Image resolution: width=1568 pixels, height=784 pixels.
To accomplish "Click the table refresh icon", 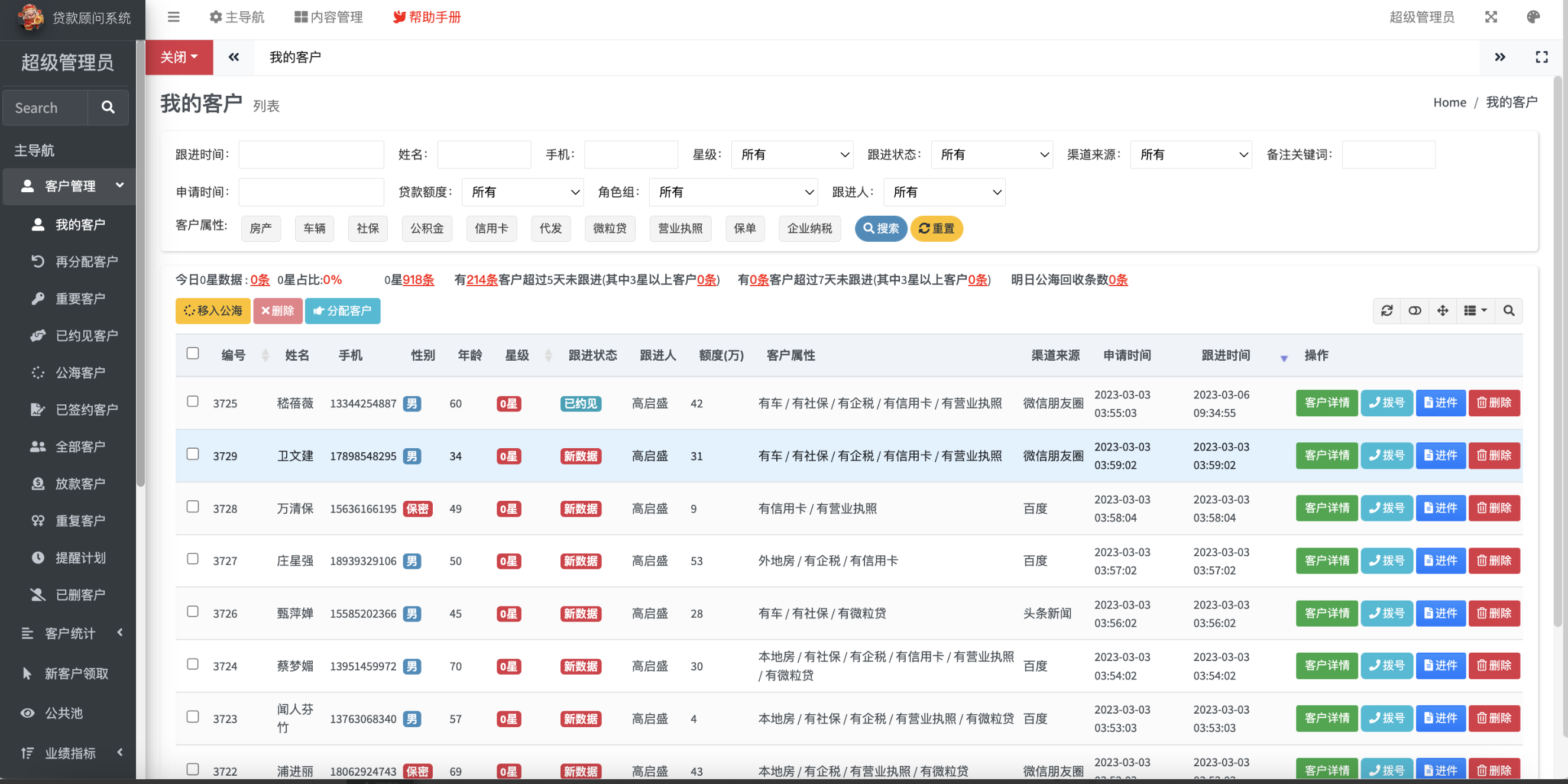I will (x=1386, y=310).
